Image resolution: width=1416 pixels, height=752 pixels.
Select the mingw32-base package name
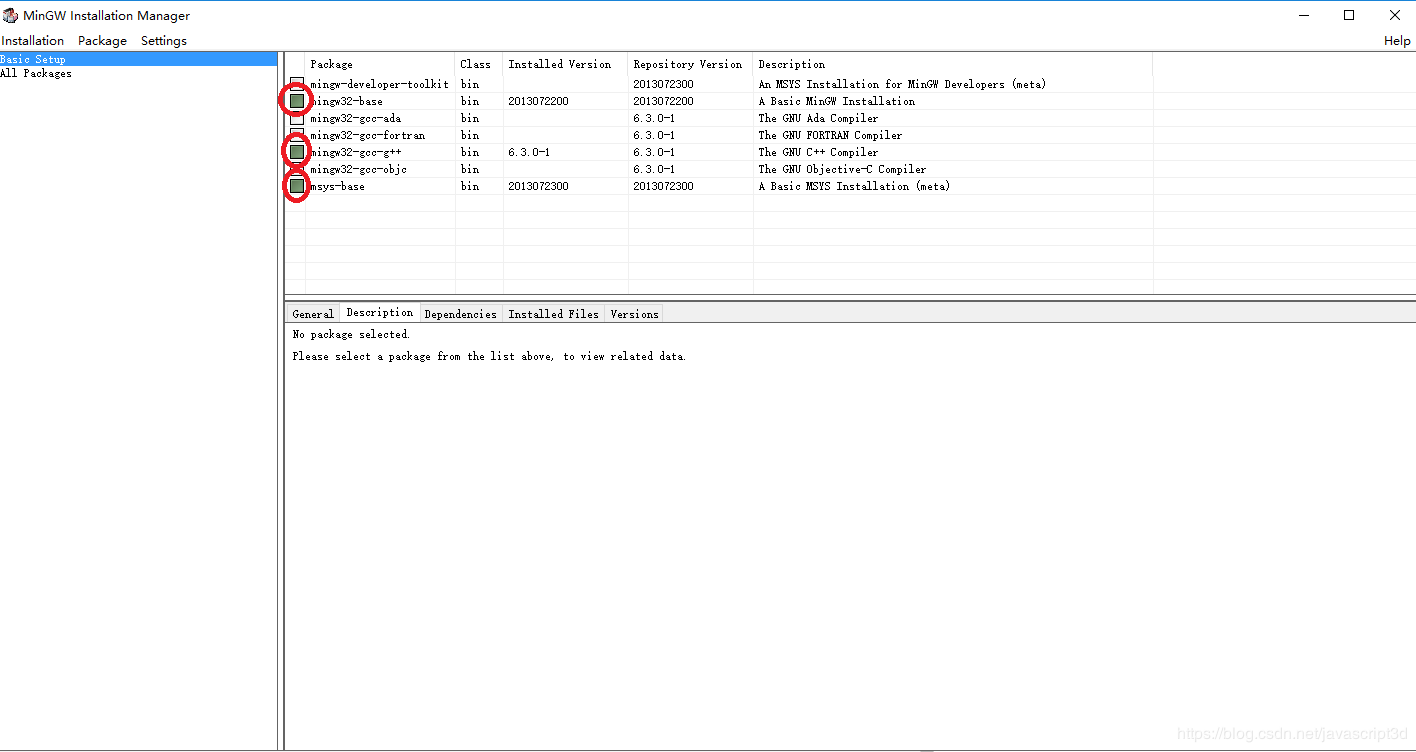(x=347, y=101)
